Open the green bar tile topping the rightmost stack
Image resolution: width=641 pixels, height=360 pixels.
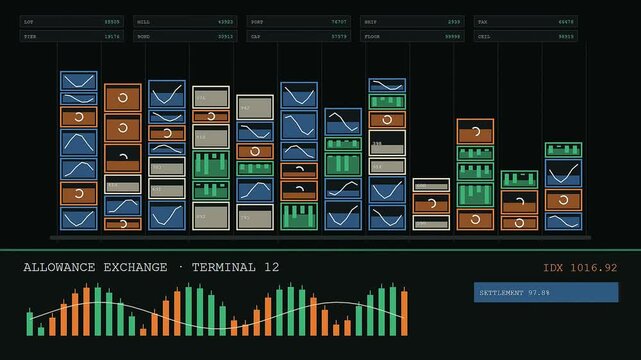tap(563, 150)
